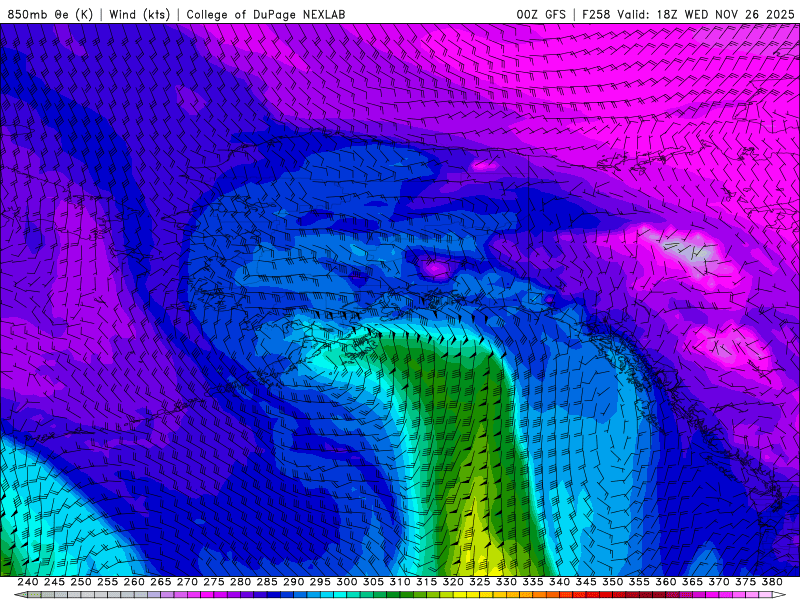Click the 260 value on color scale

[134, 582]
